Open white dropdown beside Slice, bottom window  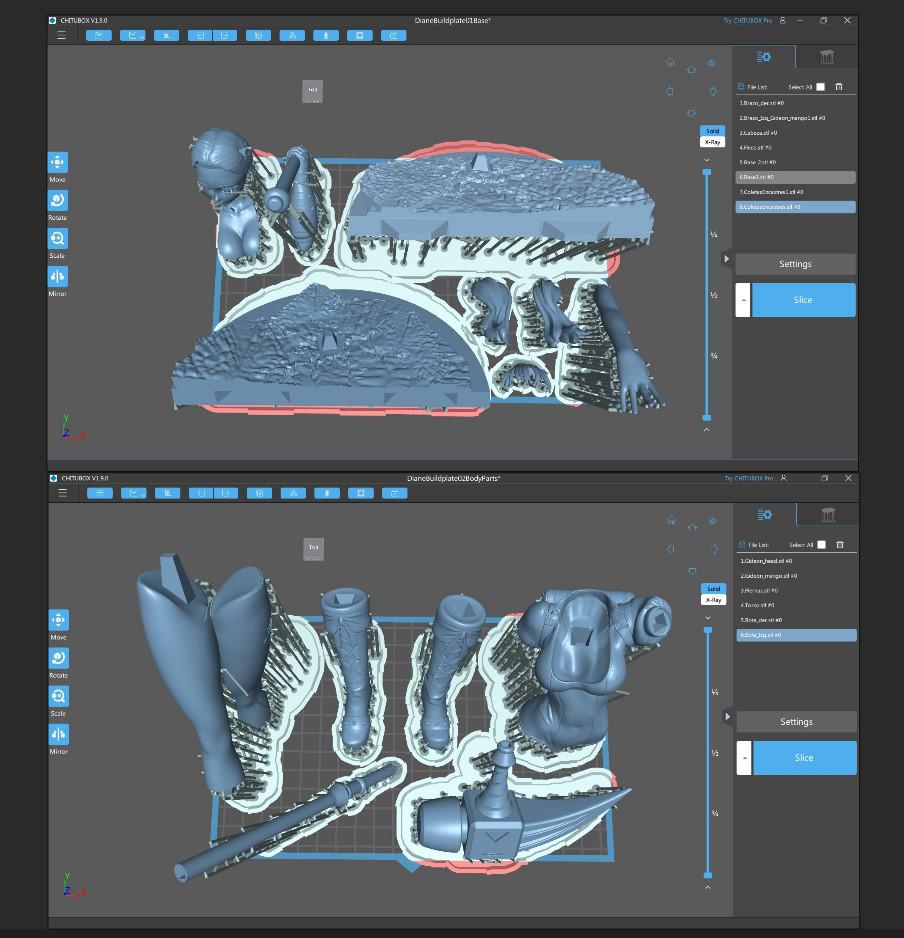[744, 757]
